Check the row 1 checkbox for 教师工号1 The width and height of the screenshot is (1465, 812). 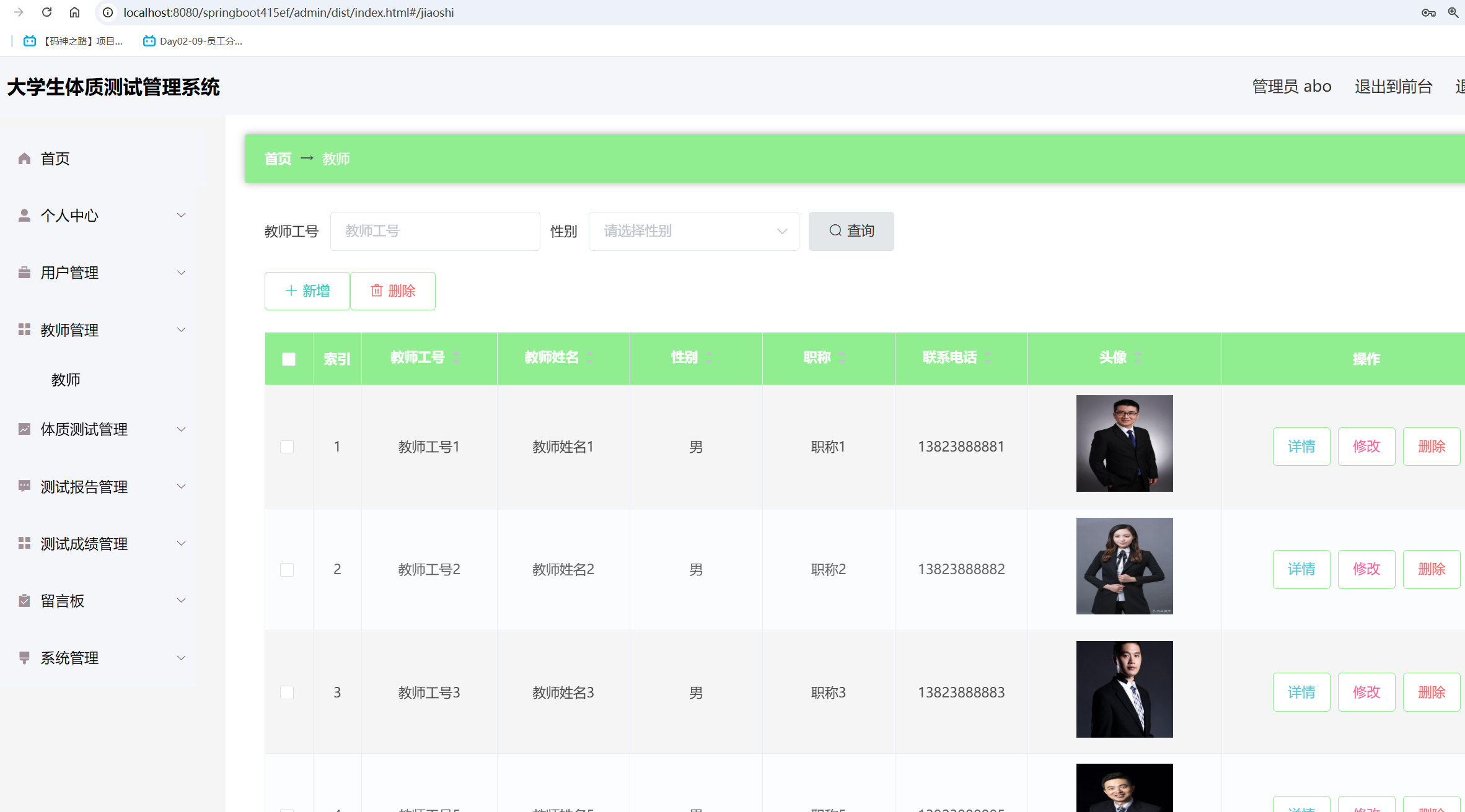coord(287,447)
